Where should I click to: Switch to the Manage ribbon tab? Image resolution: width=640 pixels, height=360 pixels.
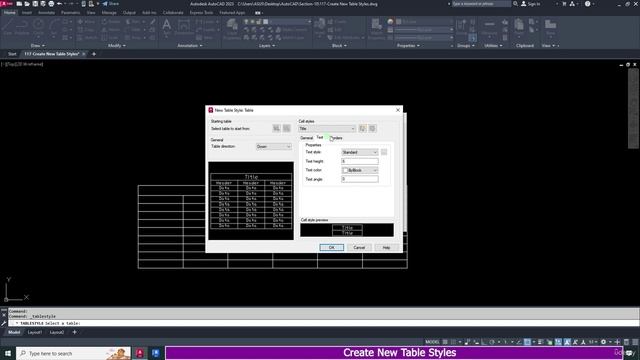(x=109, y=13)
